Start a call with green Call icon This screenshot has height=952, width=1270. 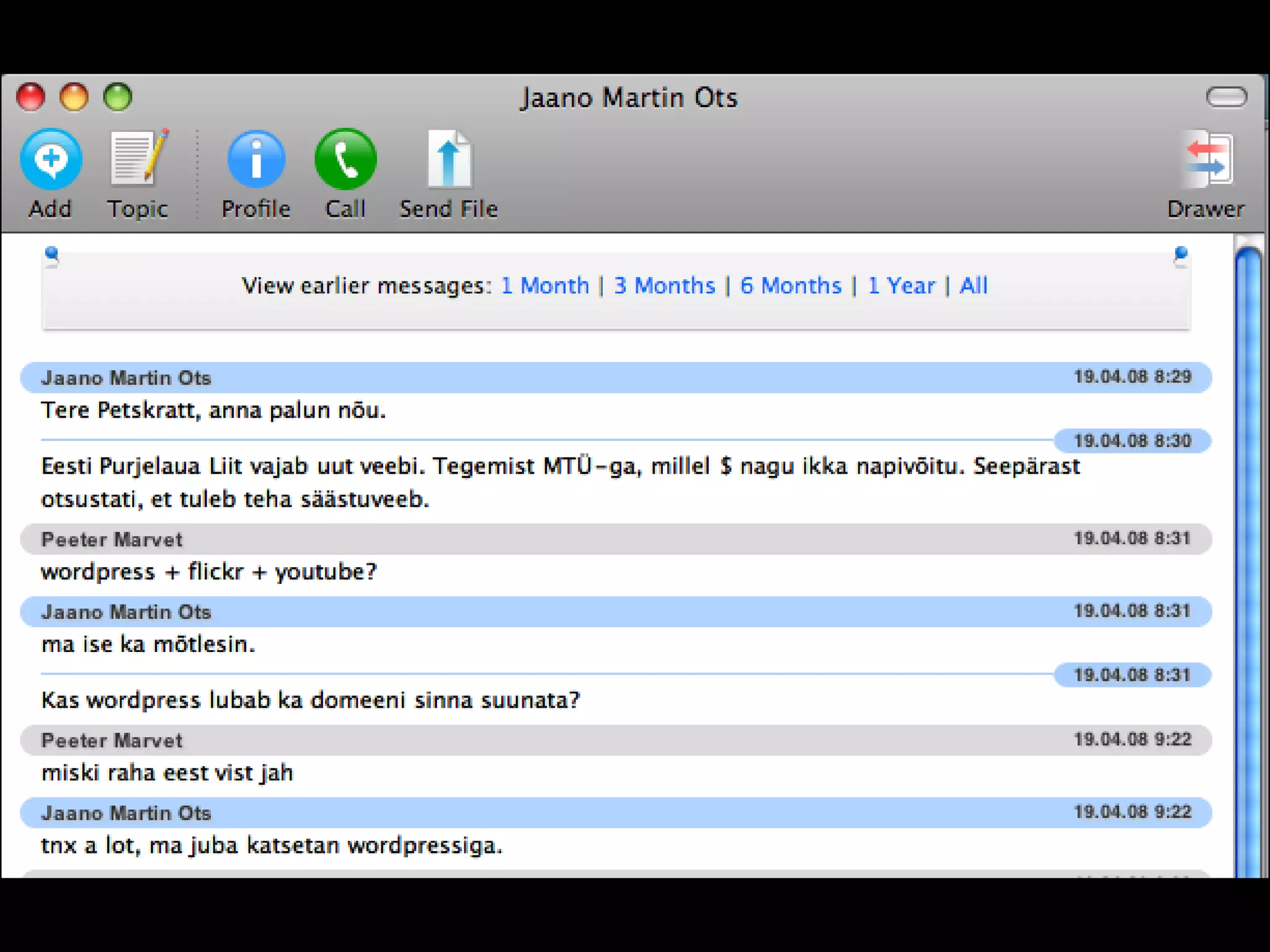pyautogui.click(x=345, y=159)
